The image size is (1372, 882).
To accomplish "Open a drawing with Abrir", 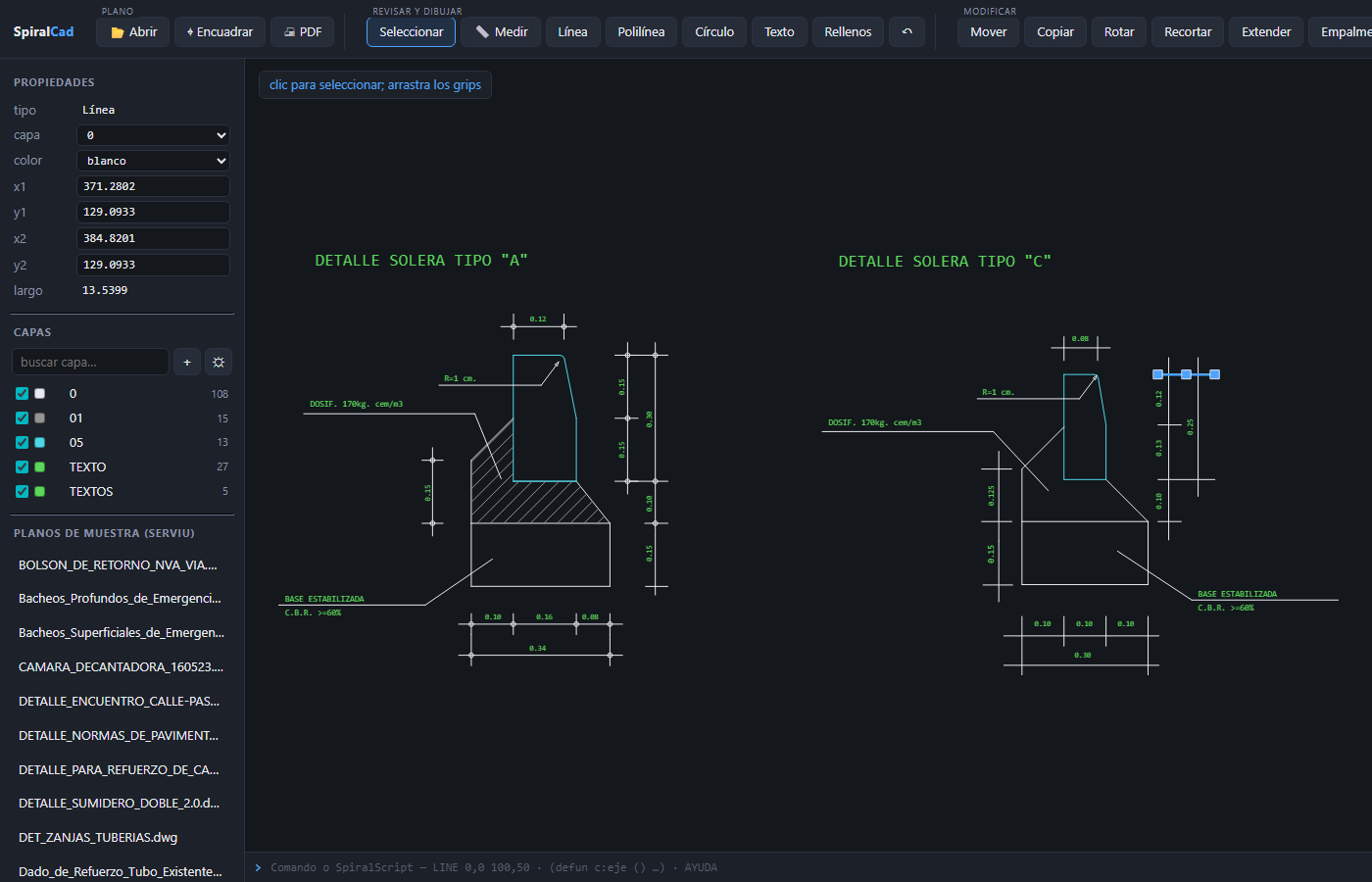I will pyautogui.click(x=133, y=31).
